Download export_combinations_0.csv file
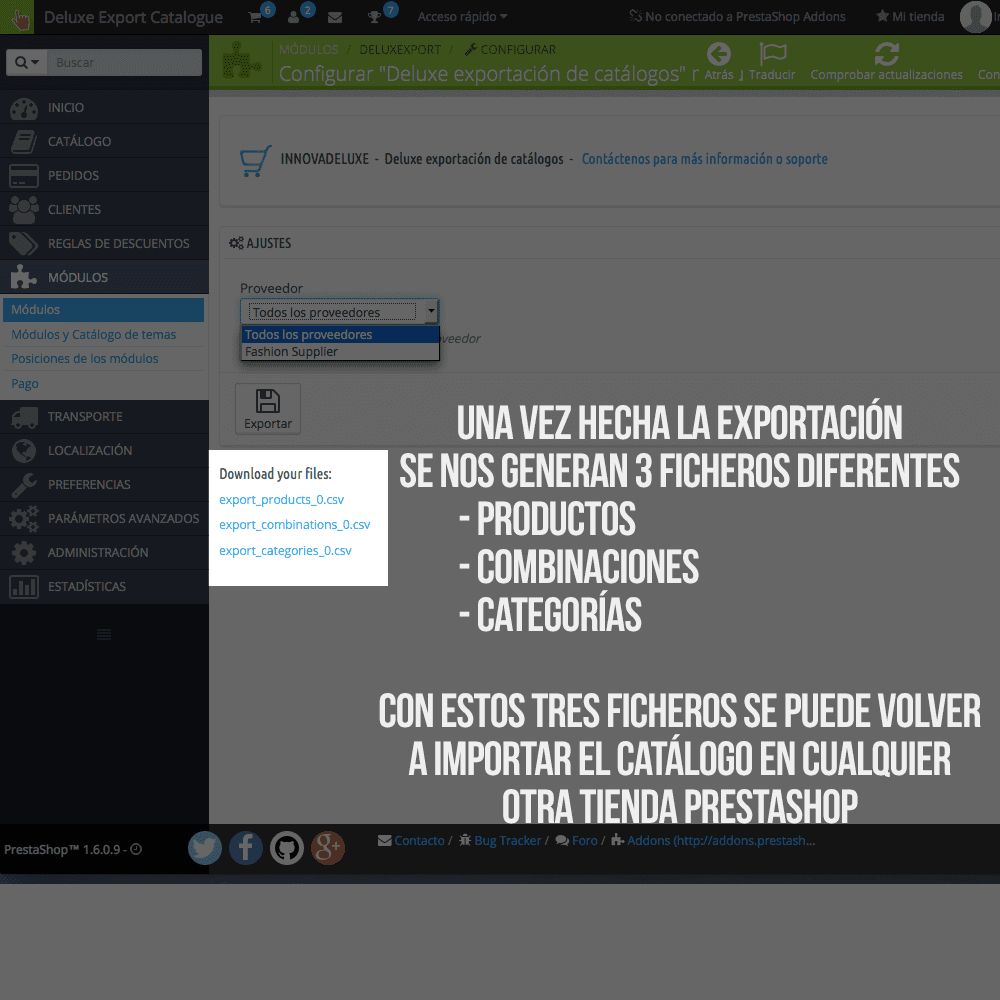The width and height of the screenshot is (1000, 1000). pyautogui.click(x=295, y=524)
